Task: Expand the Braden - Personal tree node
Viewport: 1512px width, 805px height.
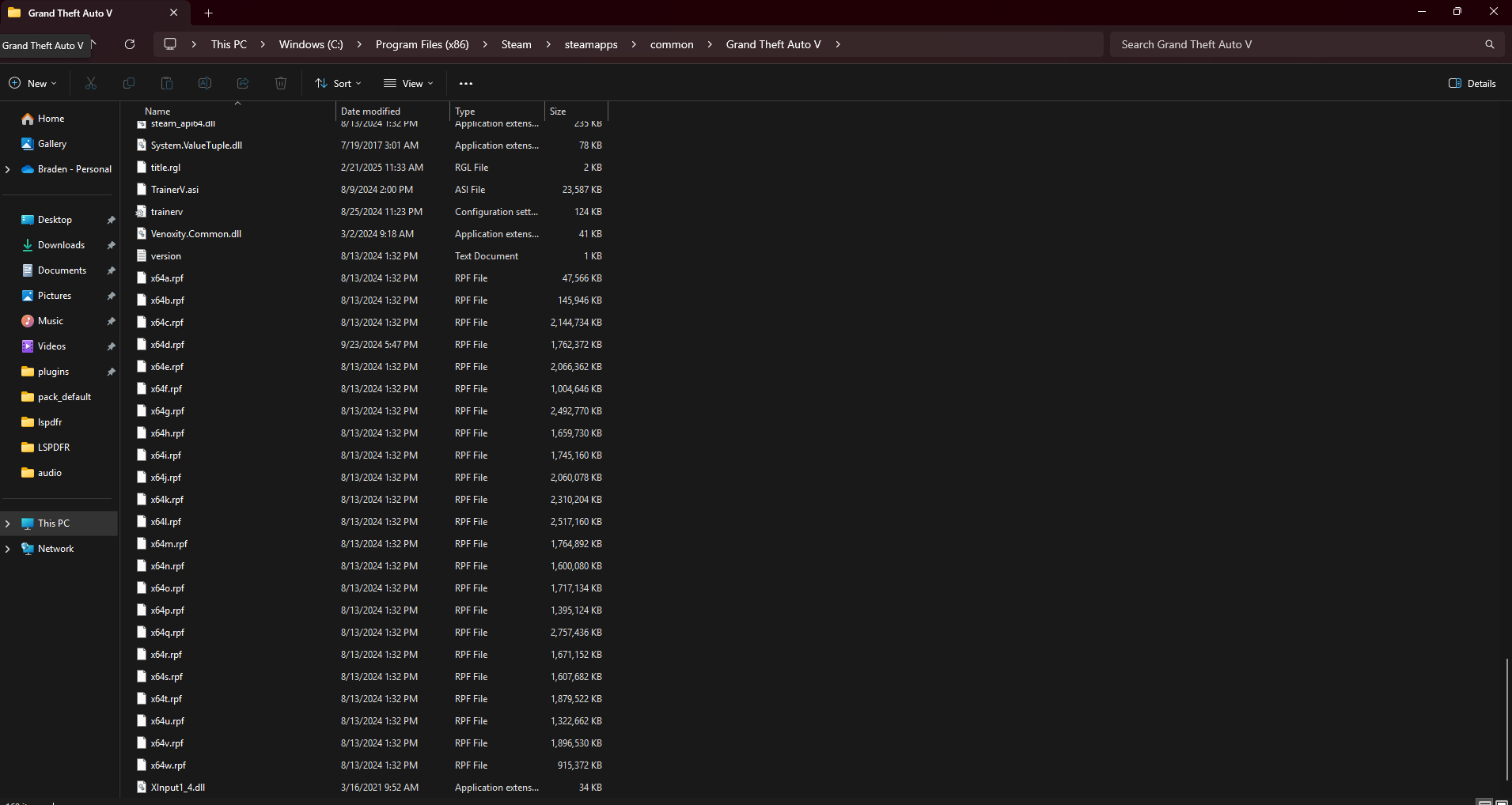Action: click(8, 169)
